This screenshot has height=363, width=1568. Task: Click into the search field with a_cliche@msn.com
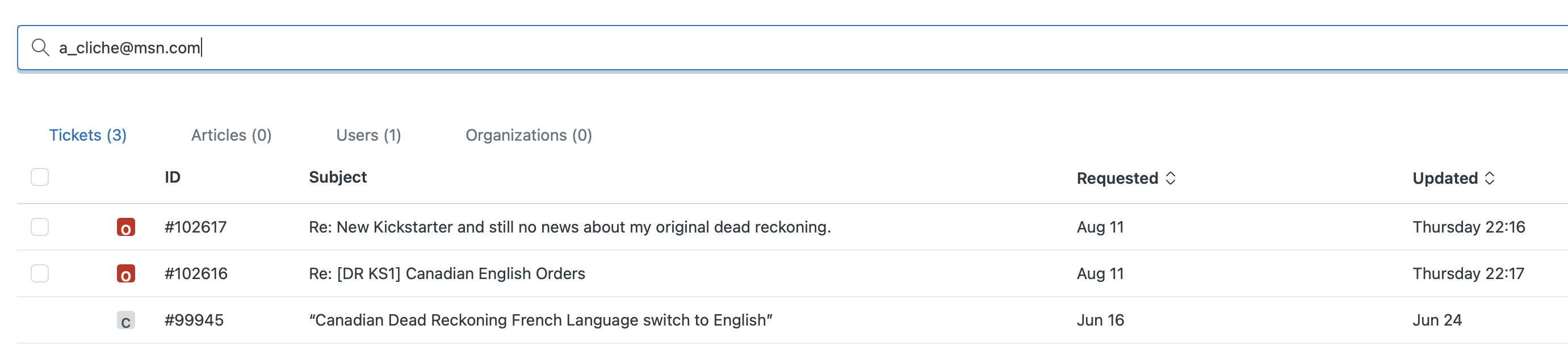point(791,48)
